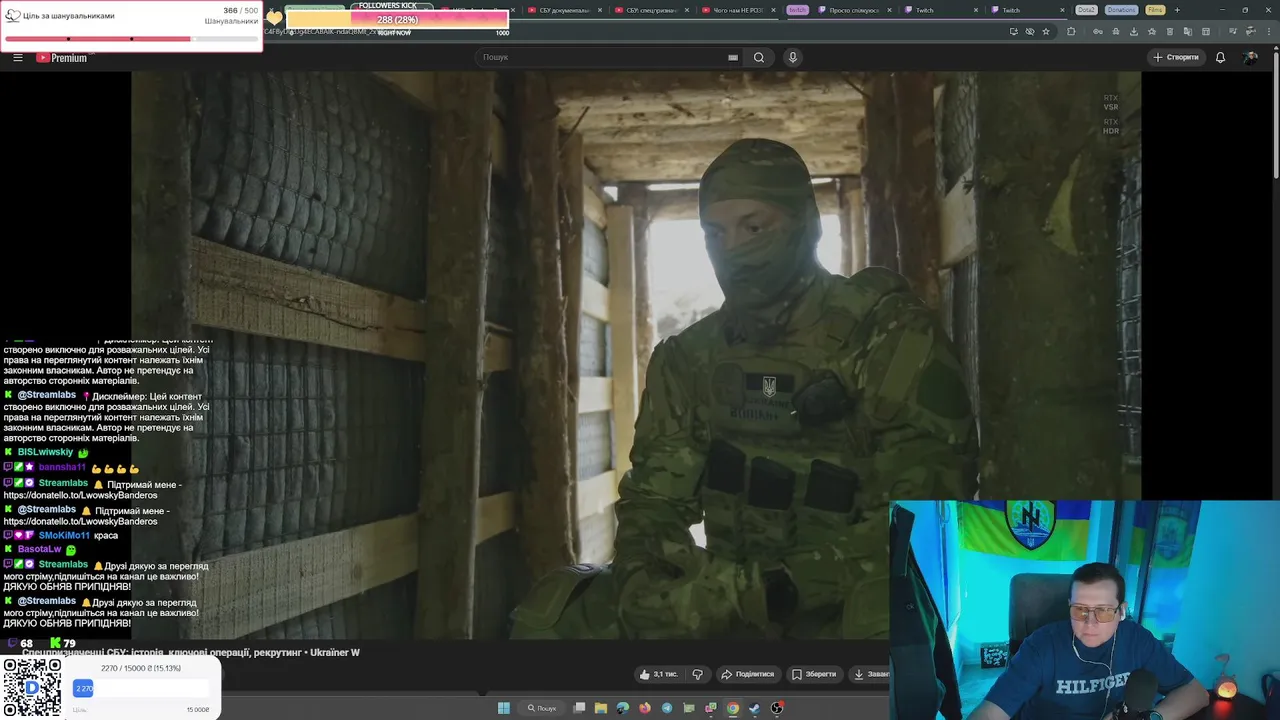Open the Windows Start menu
This screenshot has height=720, width=1280.
[x=504, y=708]
